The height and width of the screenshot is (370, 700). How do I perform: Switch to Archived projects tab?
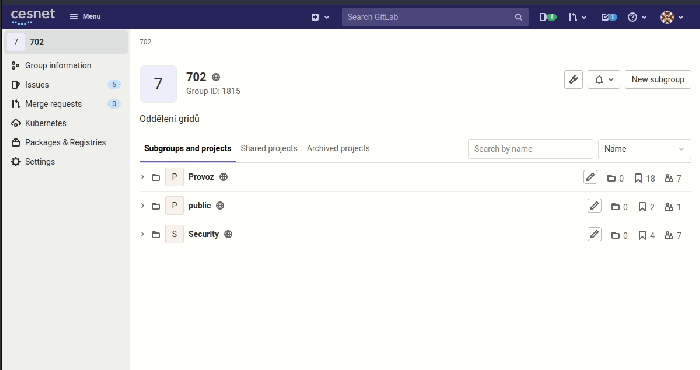[338, 149]
